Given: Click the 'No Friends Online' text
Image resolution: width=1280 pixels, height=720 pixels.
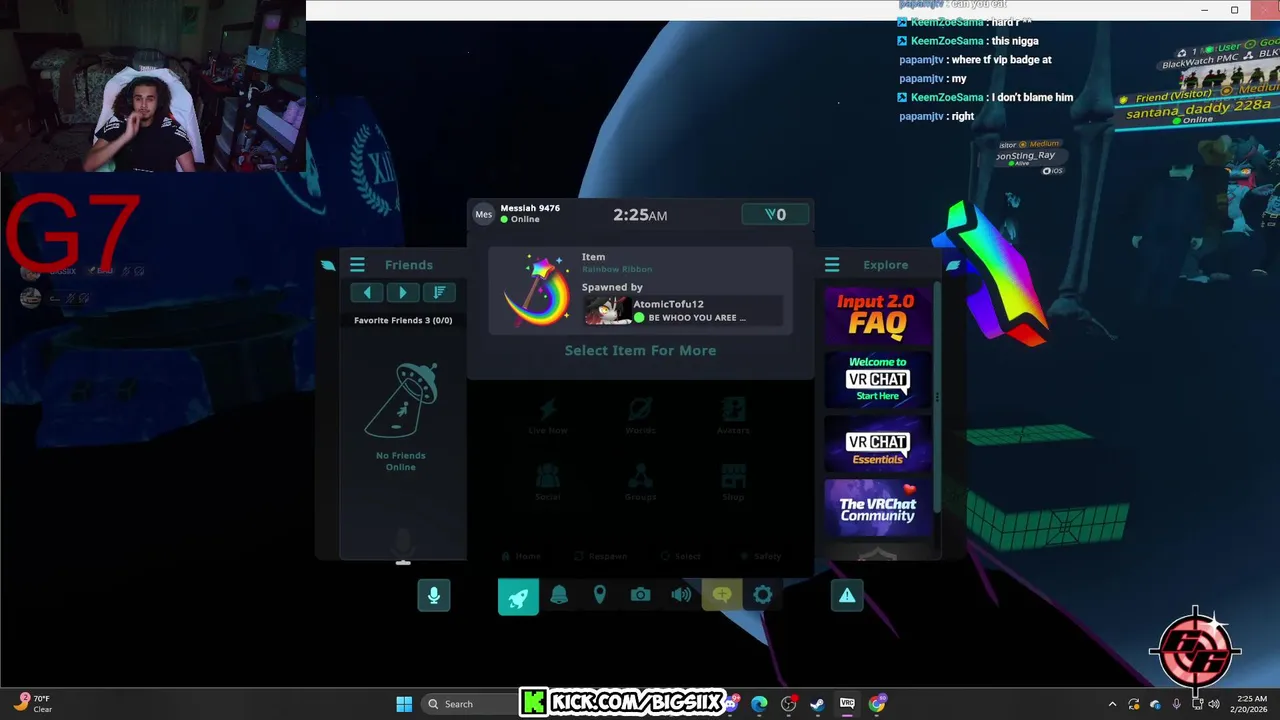Looking at the screenshot, I should 401,461.
